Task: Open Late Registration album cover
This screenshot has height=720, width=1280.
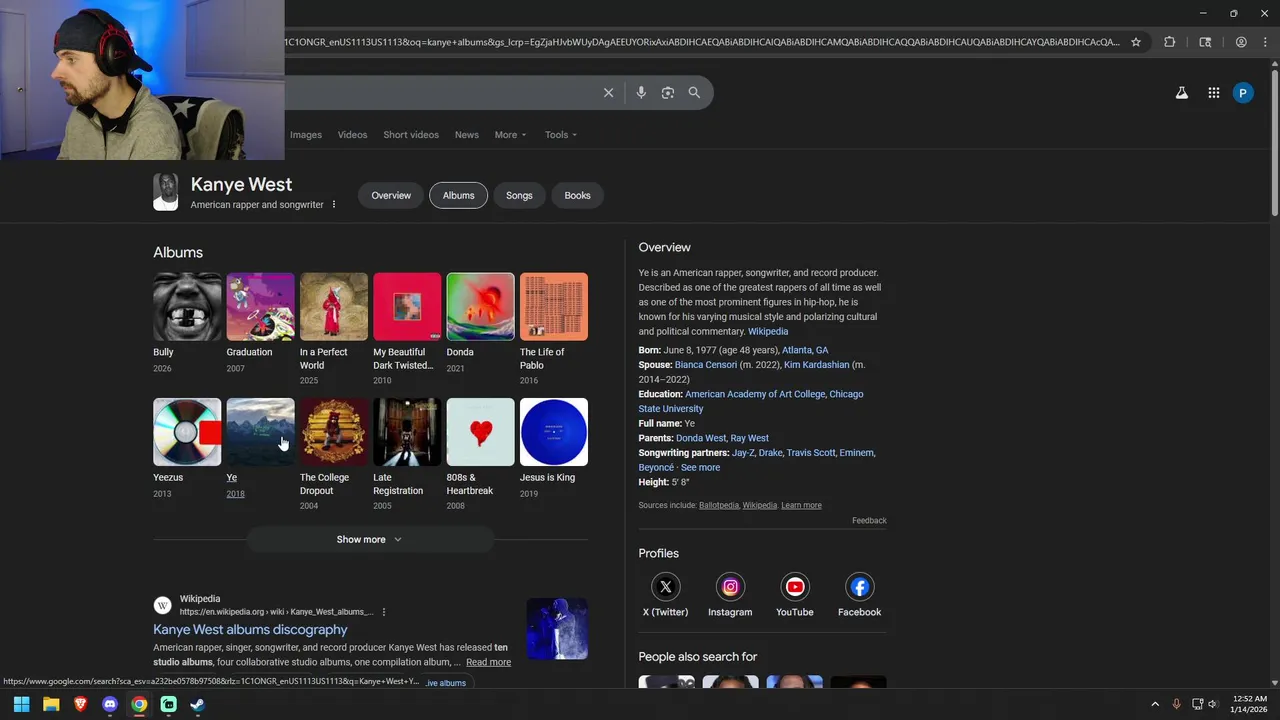Action: (407, 432)
